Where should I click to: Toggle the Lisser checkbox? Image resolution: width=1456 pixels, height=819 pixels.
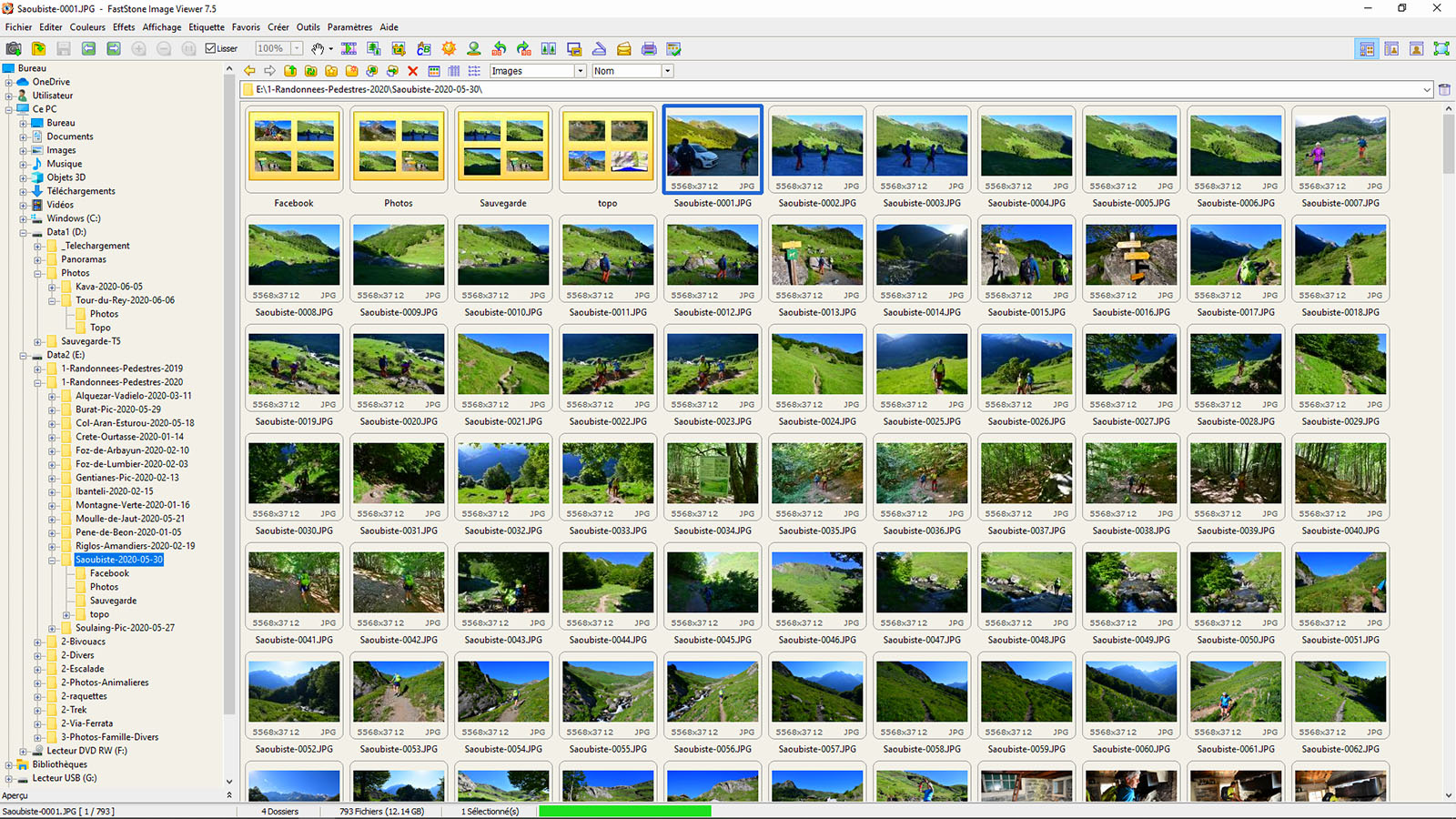point(211,48)
